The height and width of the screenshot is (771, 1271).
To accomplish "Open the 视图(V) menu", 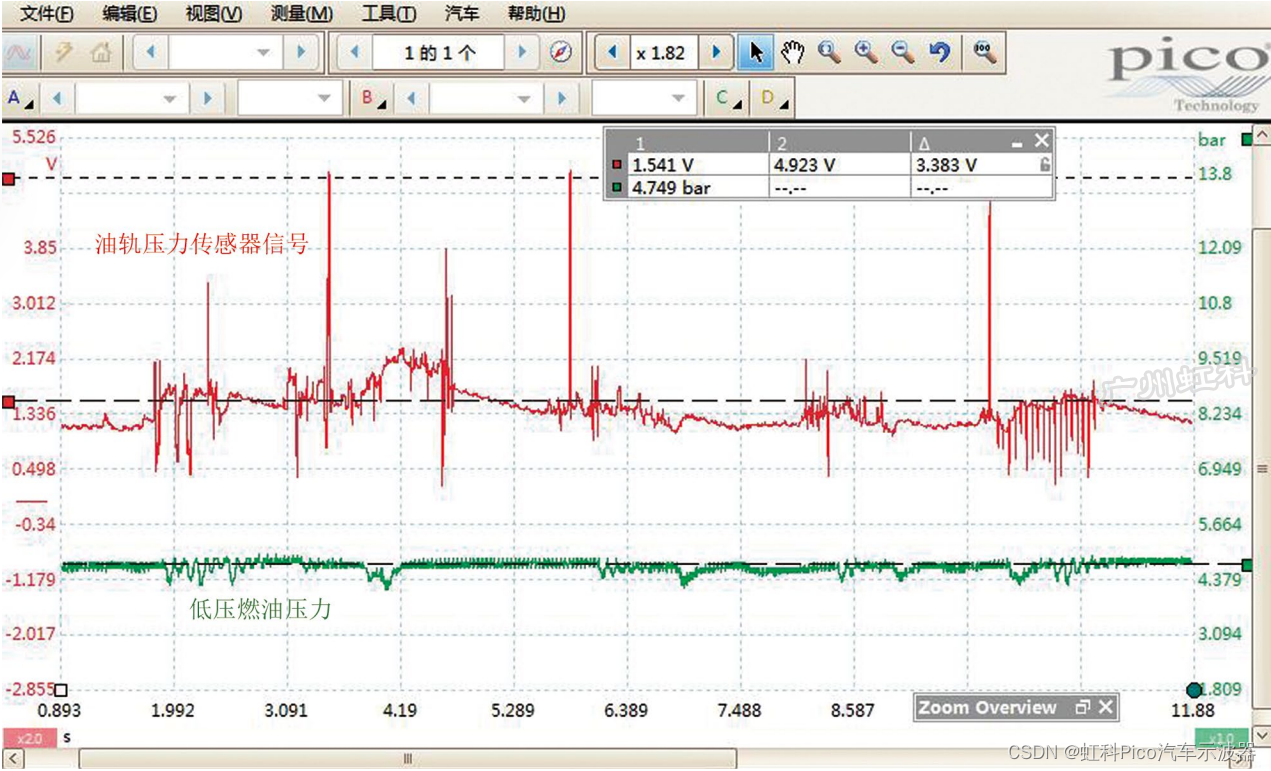I will click(214, 14).
